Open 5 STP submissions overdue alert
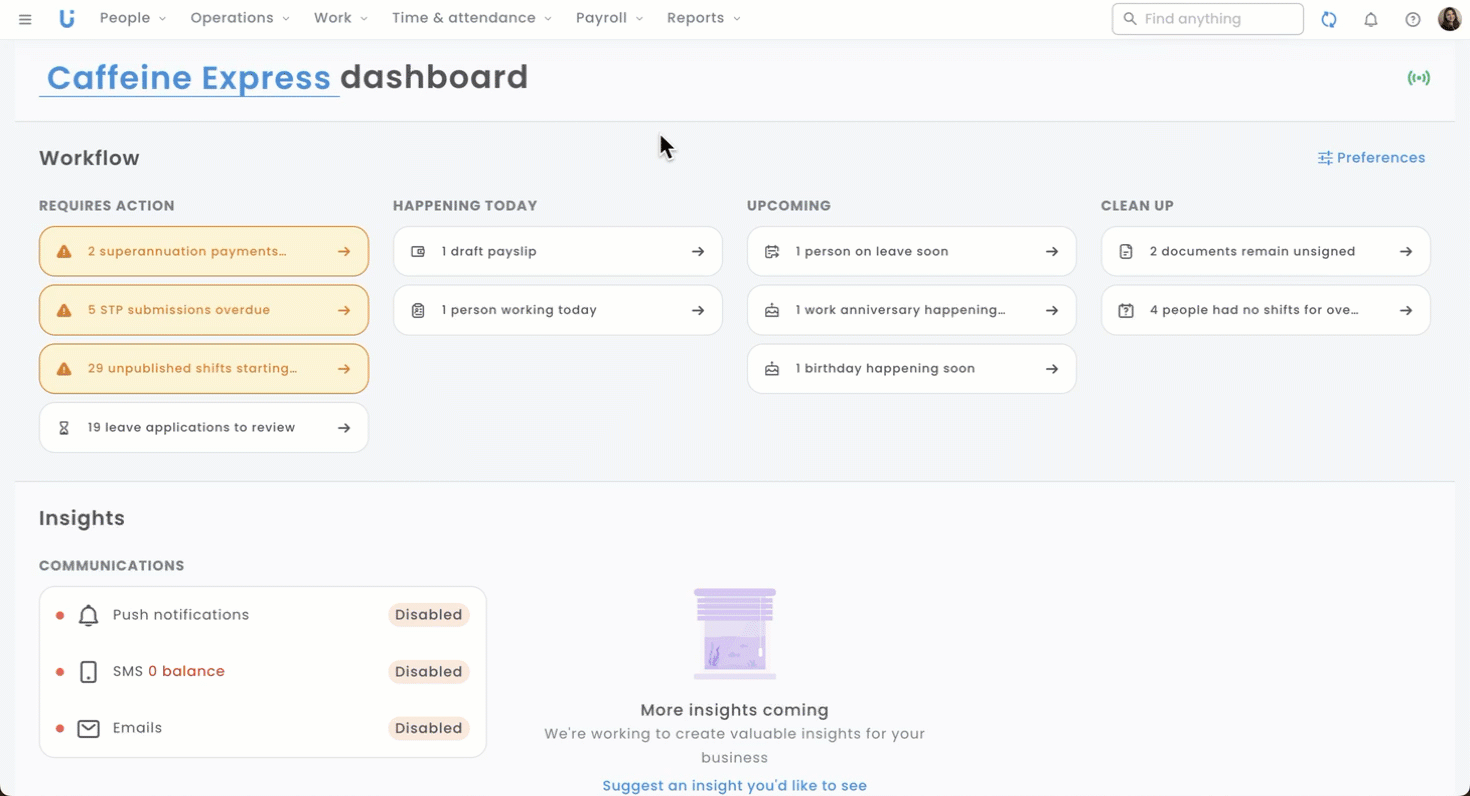This screenshot has width=1470, height=796. [x=204, y=310]
